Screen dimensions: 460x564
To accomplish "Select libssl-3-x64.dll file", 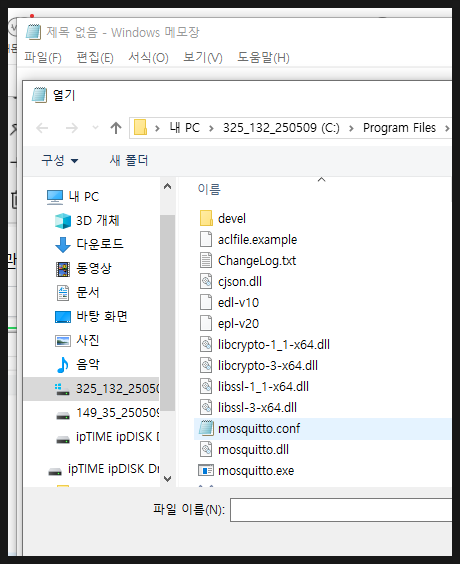I will pos(257,408).
